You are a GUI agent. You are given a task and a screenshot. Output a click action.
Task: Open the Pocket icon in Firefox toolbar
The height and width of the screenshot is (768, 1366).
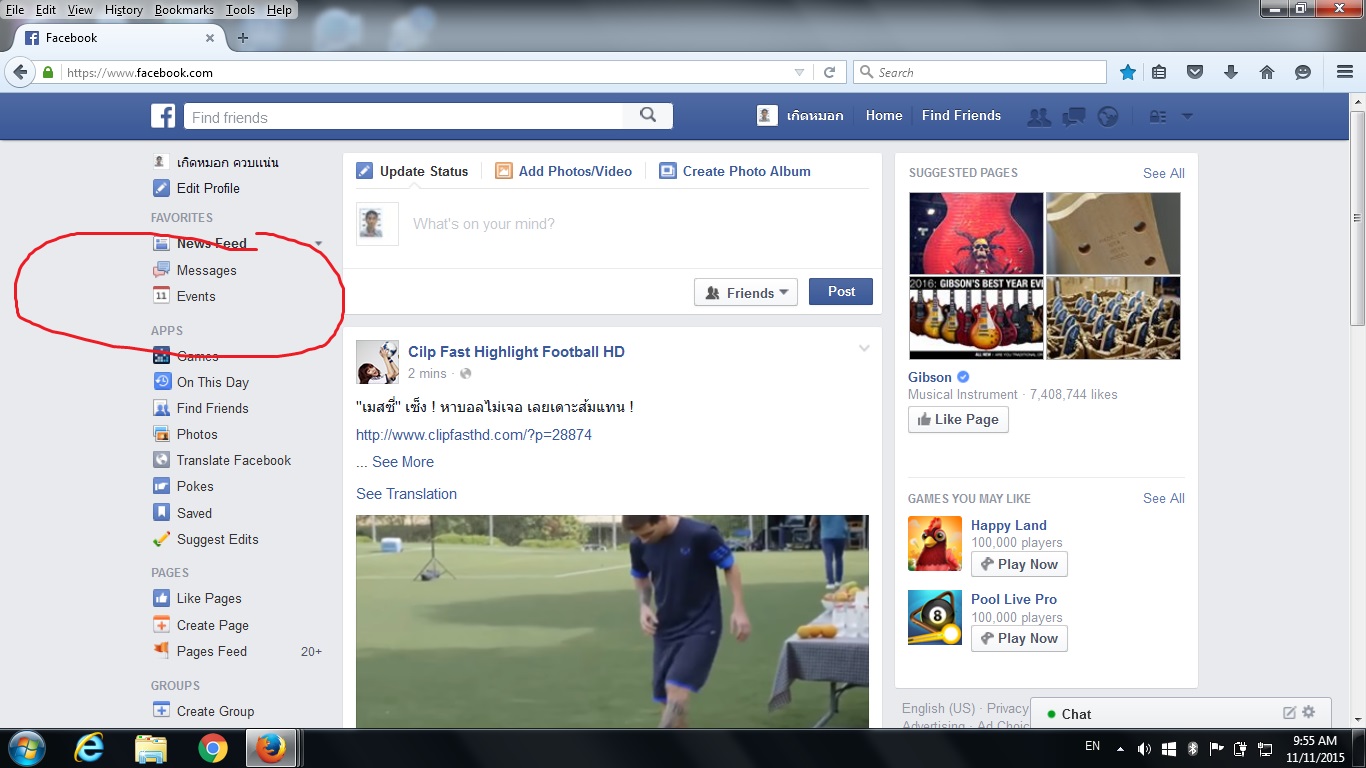click(x=1194, y=72)
